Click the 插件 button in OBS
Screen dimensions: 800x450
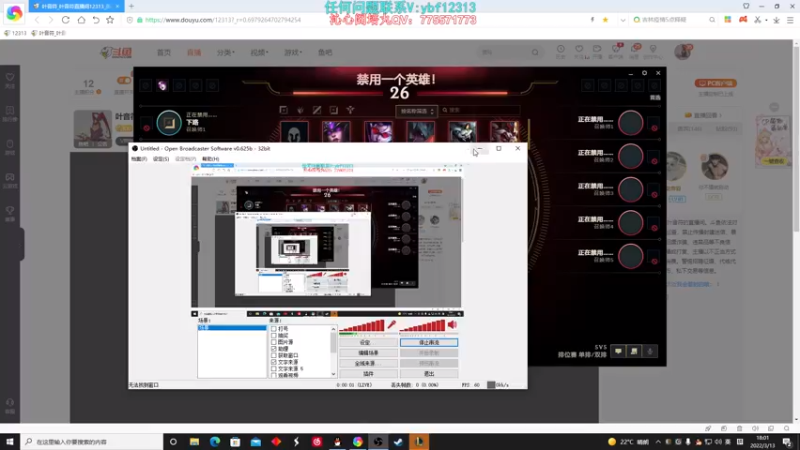coord(368,373)
